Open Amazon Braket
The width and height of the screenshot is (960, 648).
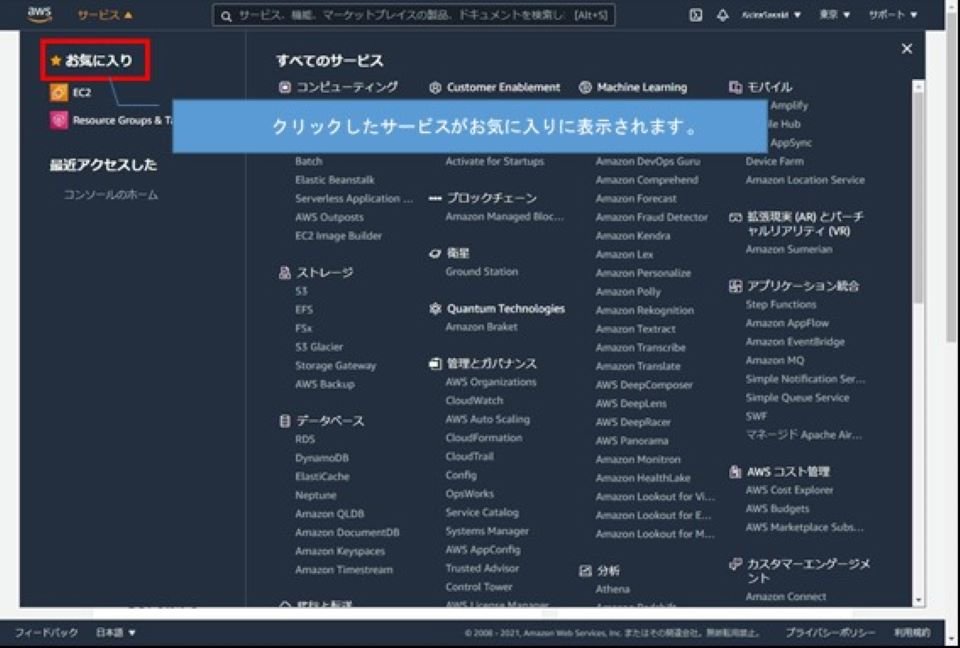tap(481, 326)
